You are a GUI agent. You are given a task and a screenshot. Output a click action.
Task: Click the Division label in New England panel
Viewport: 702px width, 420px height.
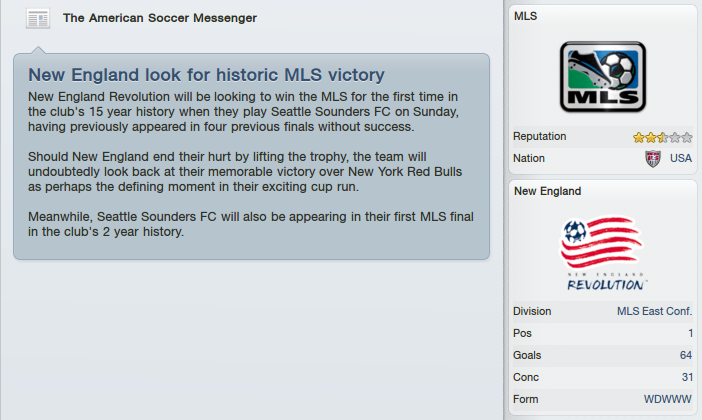(532, 311)
